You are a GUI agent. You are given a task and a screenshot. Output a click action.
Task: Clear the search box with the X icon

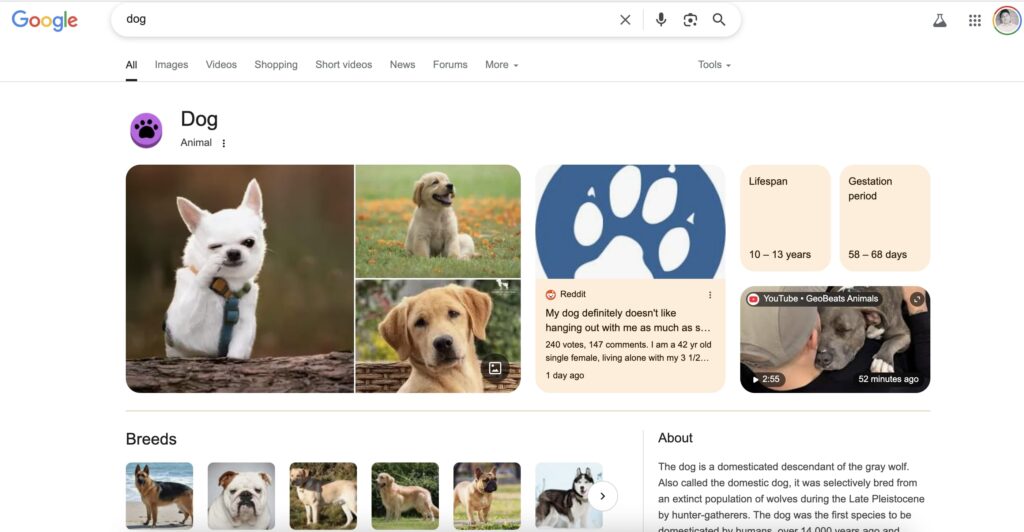(625, 20)
